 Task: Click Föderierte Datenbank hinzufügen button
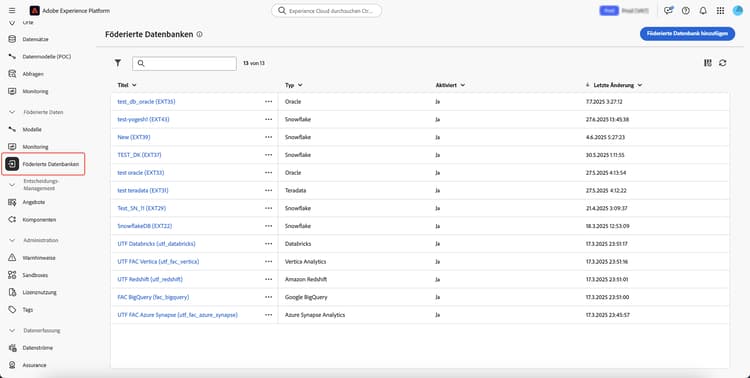[x=687, y=33]
